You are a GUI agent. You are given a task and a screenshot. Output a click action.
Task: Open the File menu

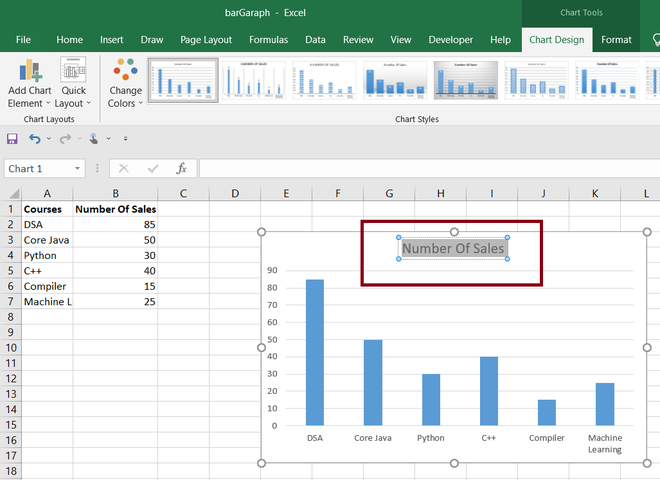(23, 40)
